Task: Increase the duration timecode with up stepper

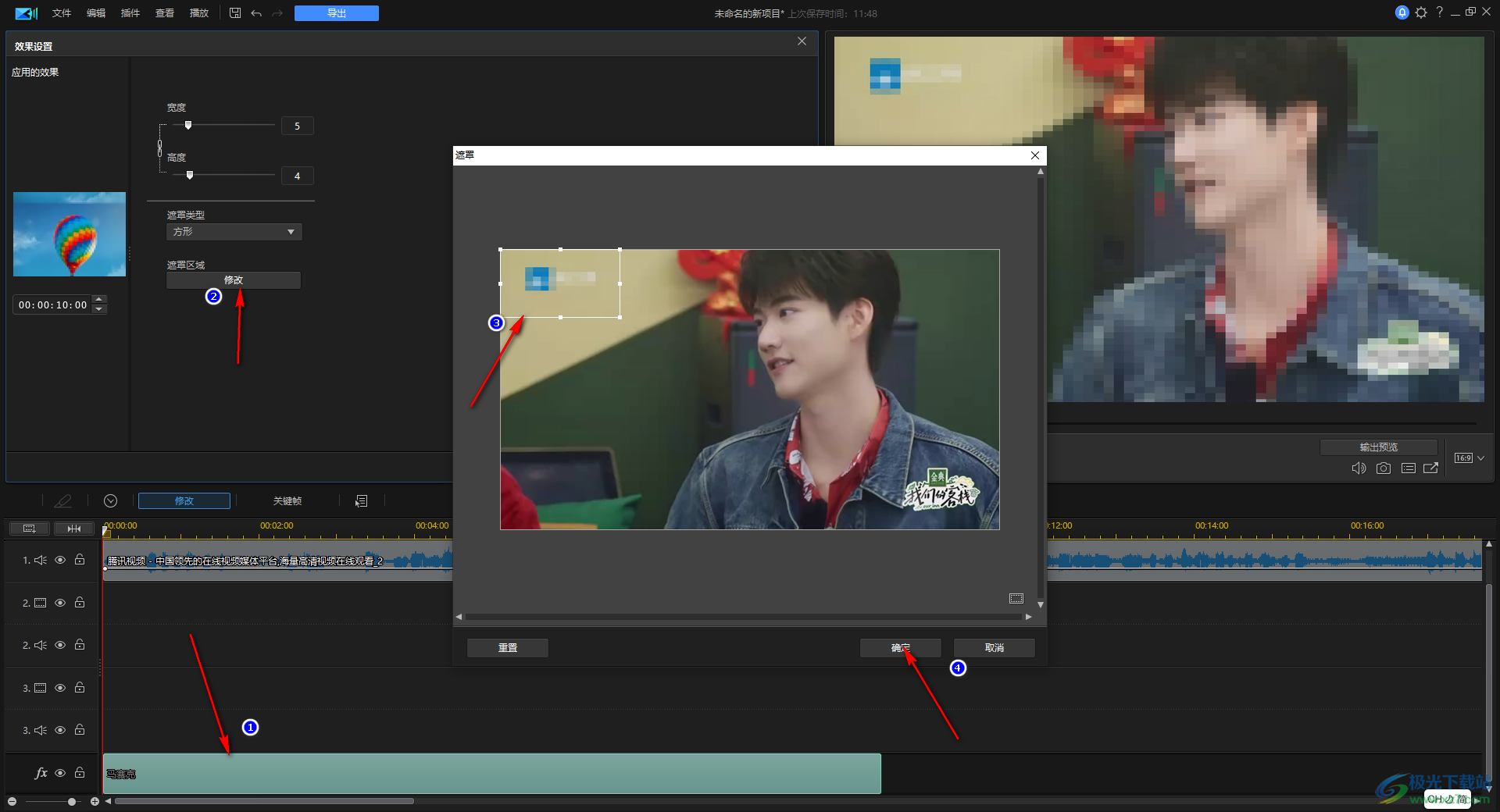Action: [x=99, y=300]
